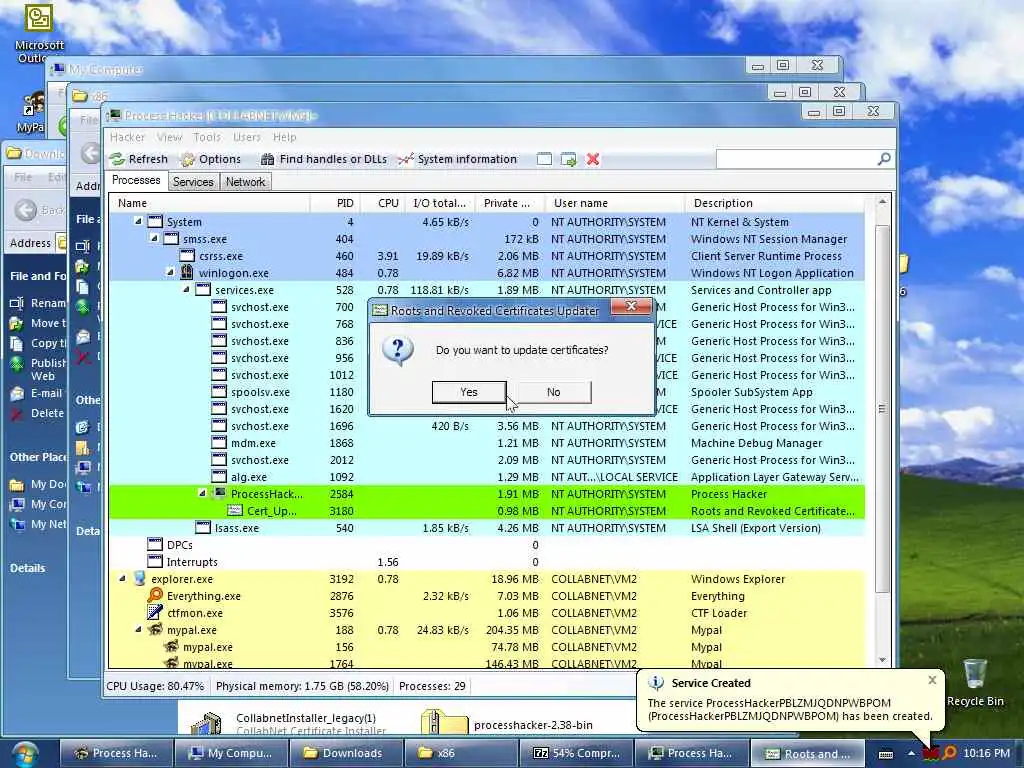Collapse the ProcessHacker tree node
Image resolution: width=1024 pixels, height=768 pixels.
(202, 493)
